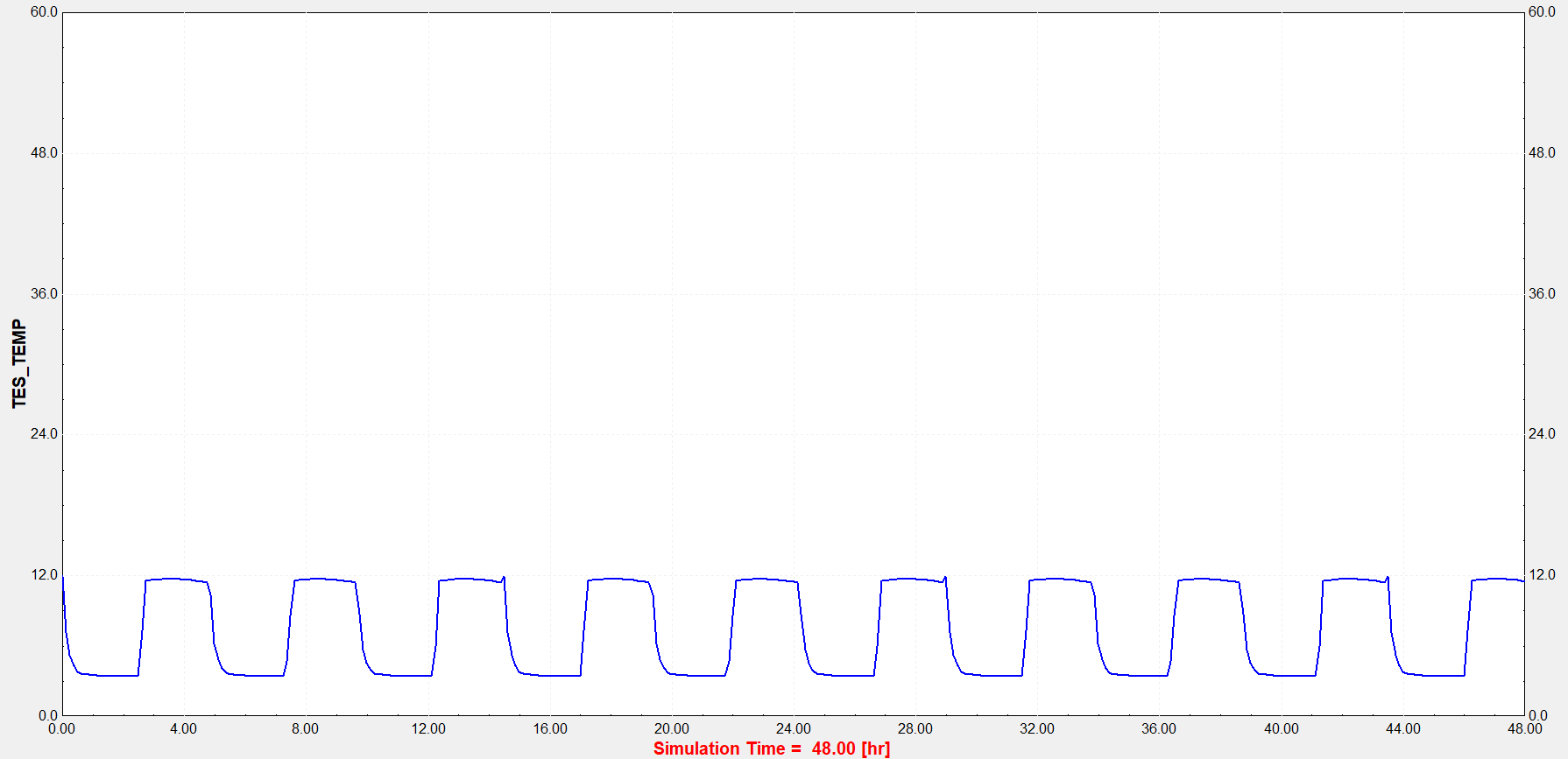
Task: Click the right axis 24.0 tick label
Action: click(x=1542, y=434)
